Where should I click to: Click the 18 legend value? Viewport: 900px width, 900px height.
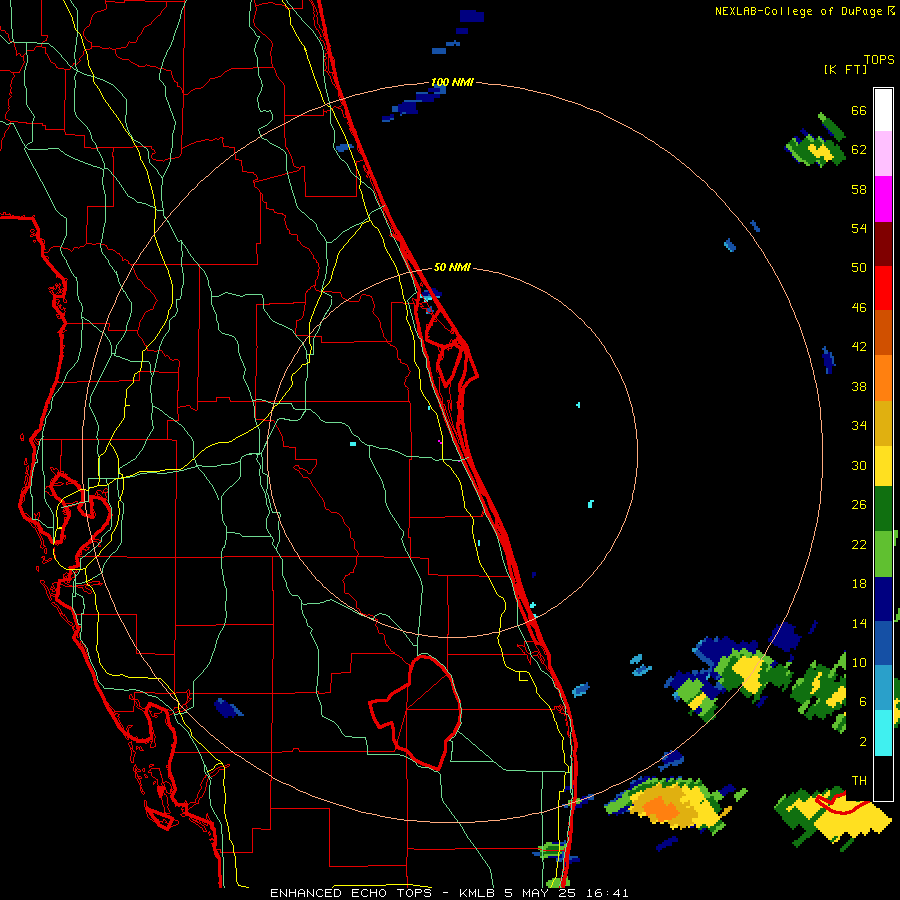[859, 584]
